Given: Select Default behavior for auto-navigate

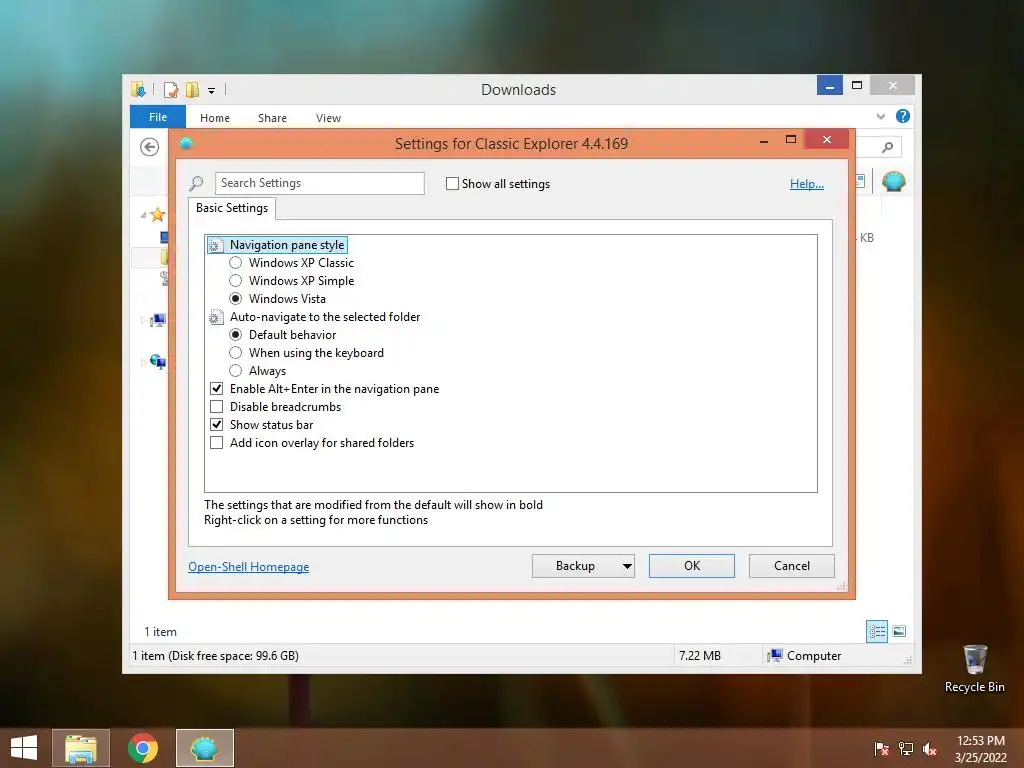Looking at the screenshot, I should [x=236, y=334].
